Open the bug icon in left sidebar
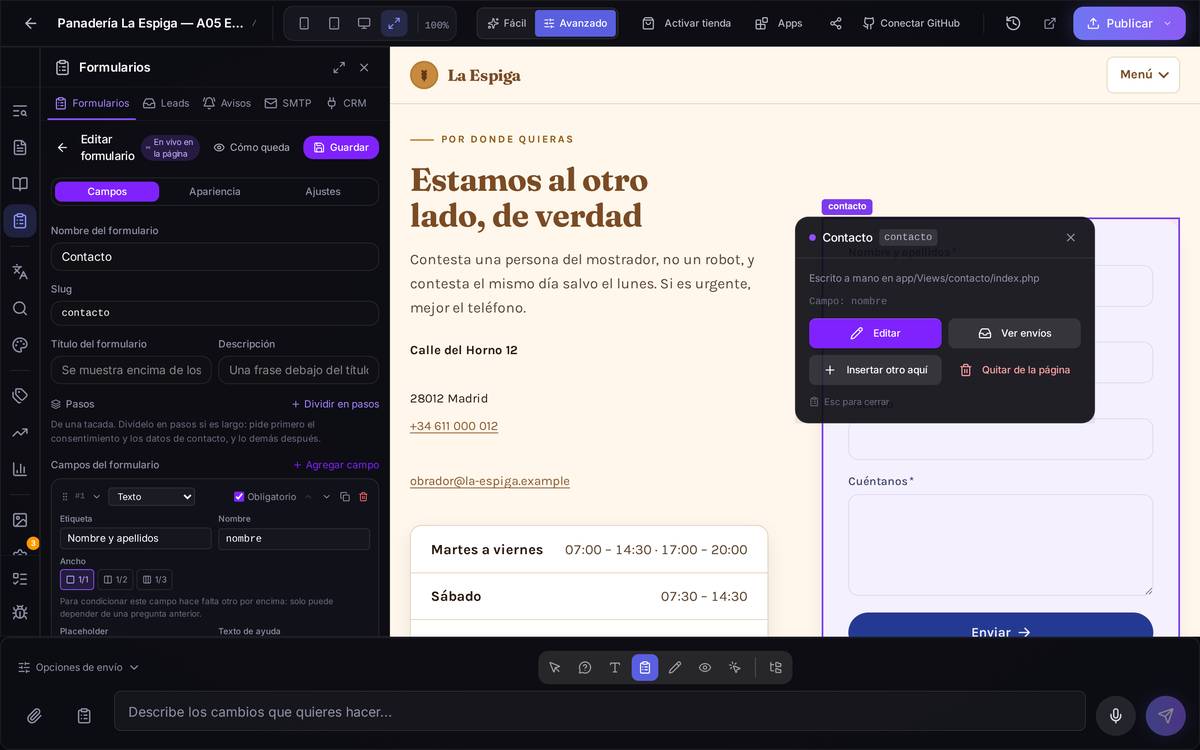1200x750 pixels. [x=20, y=611]
